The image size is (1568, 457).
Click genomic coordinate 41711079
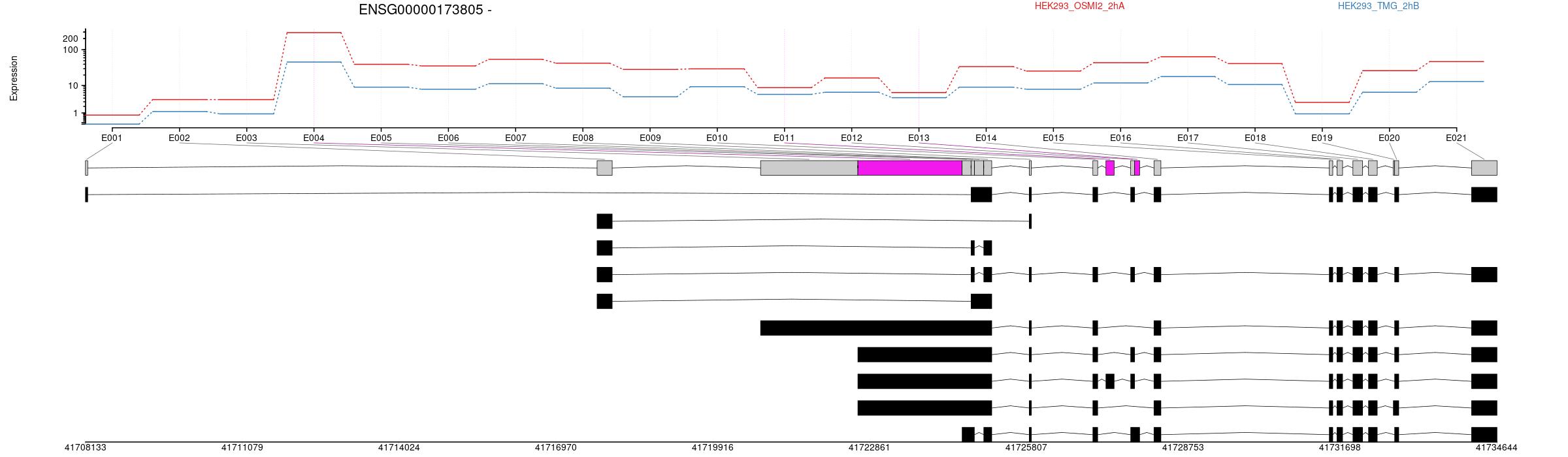coord(242,448)
